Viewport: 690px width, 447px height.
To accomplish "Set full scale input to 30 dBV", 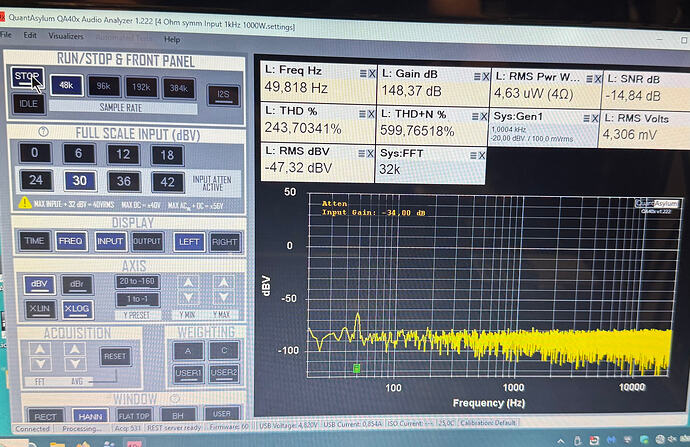I will [x=80, y=181].
